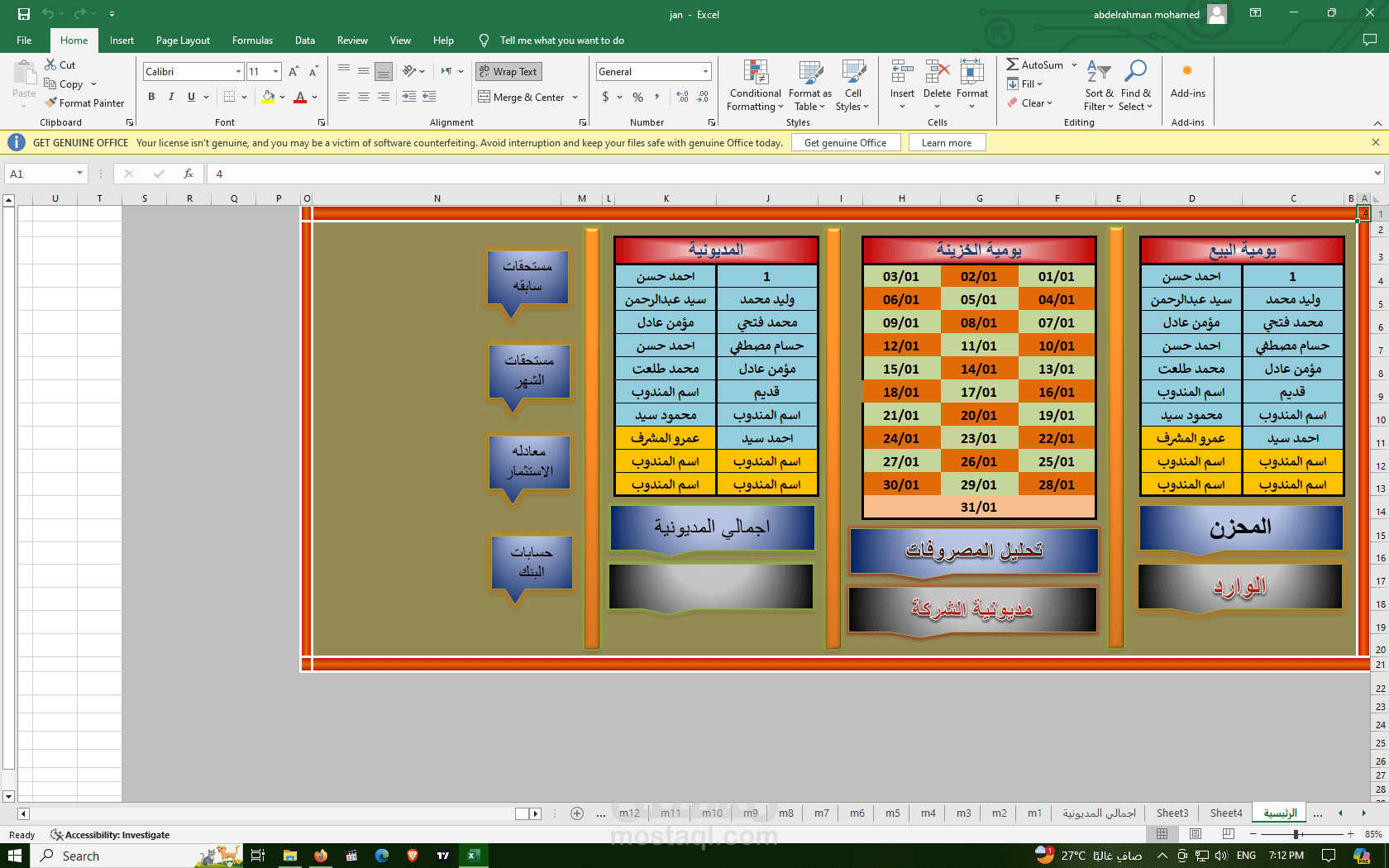Open Sort & Filter
Image resolution: width=1389 pixels, height=868 pixels.
[1099, 85]
